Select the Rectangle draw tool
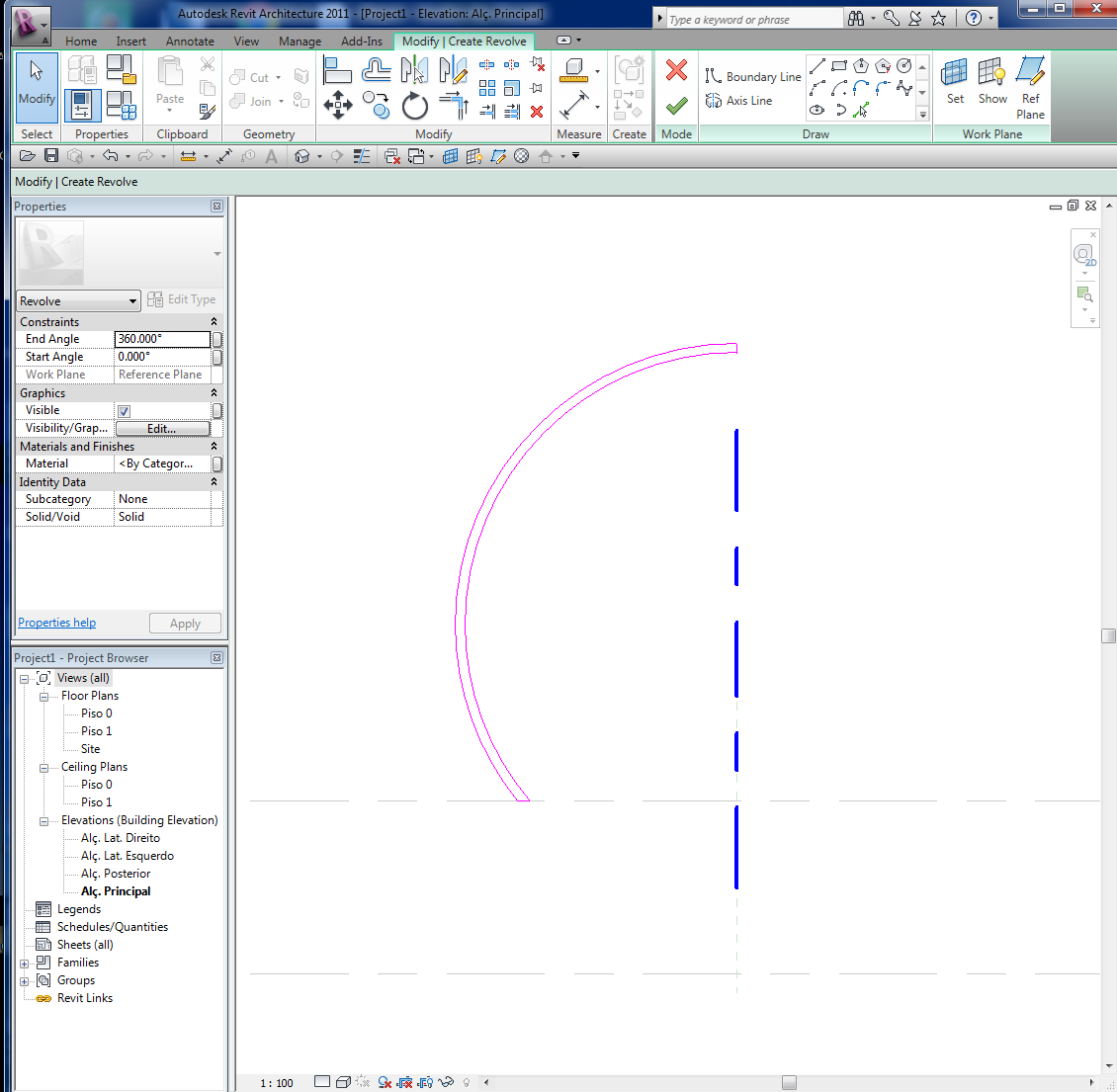This screenshot has height=1092, width=1117. pos(839,66)
